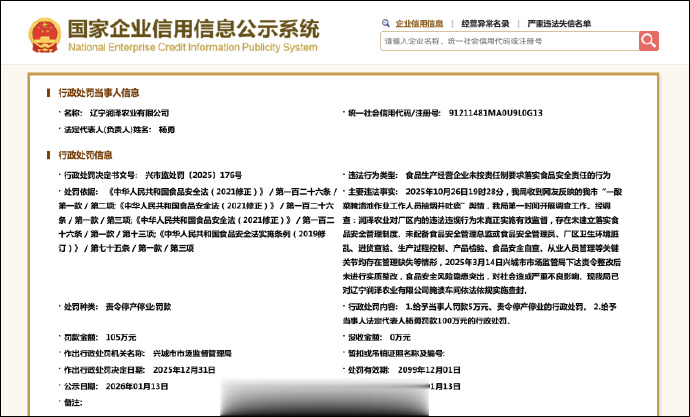Click authority name 兴城市市场监督管理局
This screenshot has height=417, width=690.
pyautogui.click(x=192, y=353)
